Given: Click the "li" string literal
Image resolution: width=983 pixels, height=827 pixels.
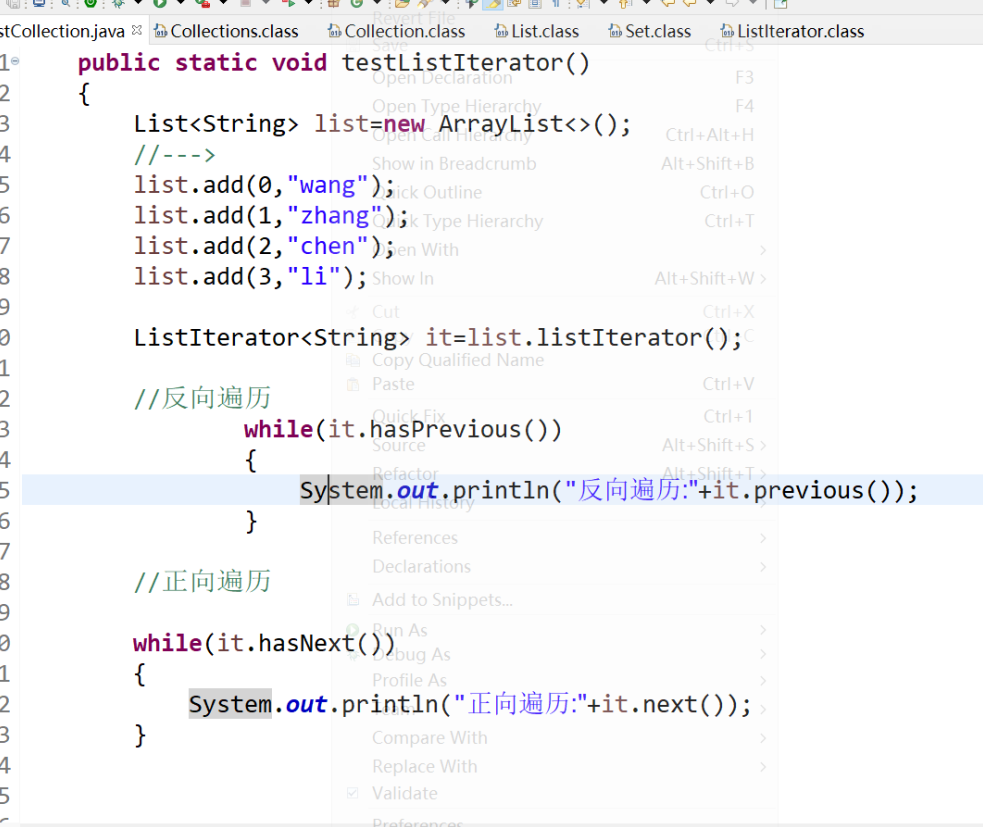Looking at the screenshot, I should pyautogui.click(x=313, y=277).
